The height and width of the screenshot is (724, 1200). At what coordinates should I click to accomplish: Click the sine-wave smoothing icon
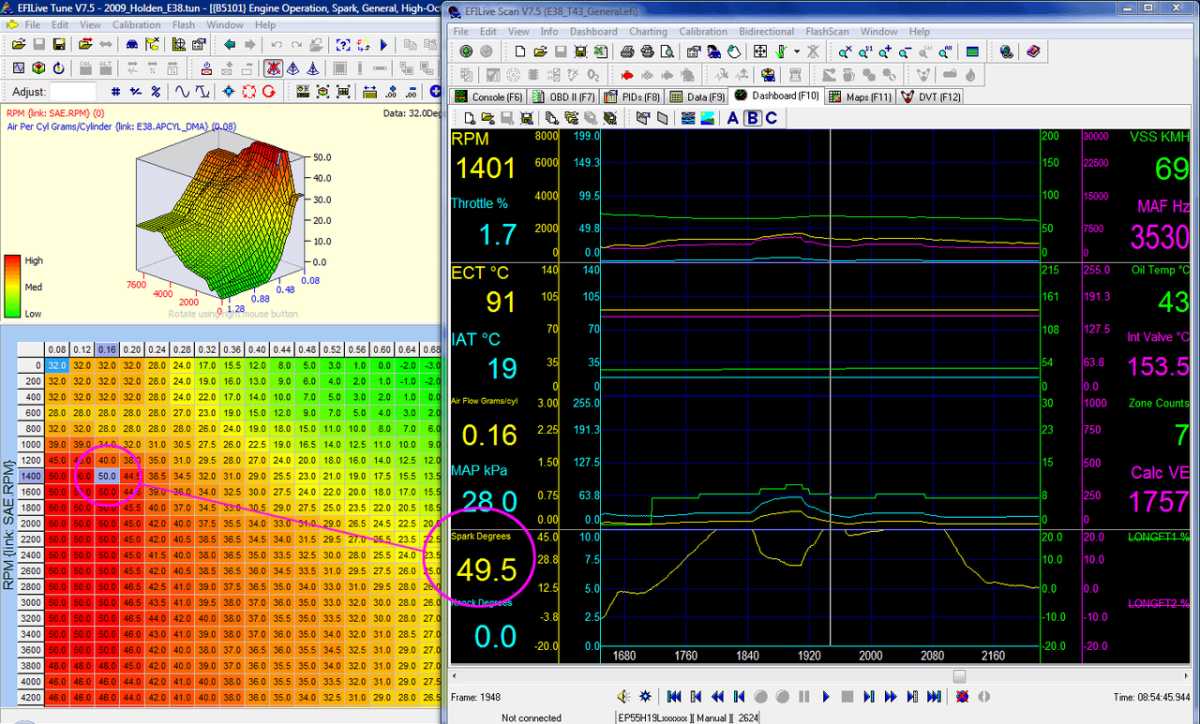point(183,91)
